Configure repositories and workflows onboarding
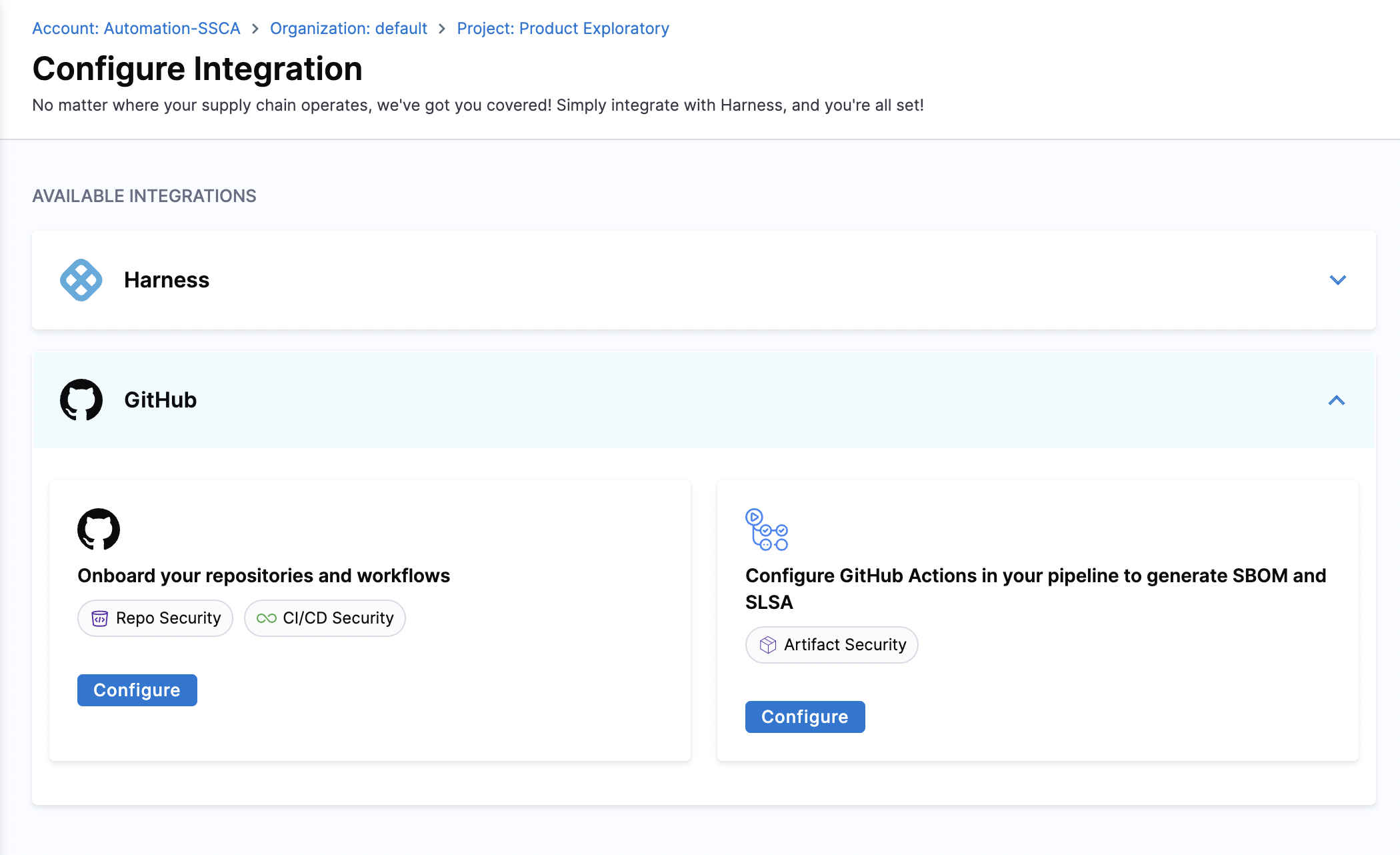The height and width of the screenshot is (855, 1400). (137, 690)
